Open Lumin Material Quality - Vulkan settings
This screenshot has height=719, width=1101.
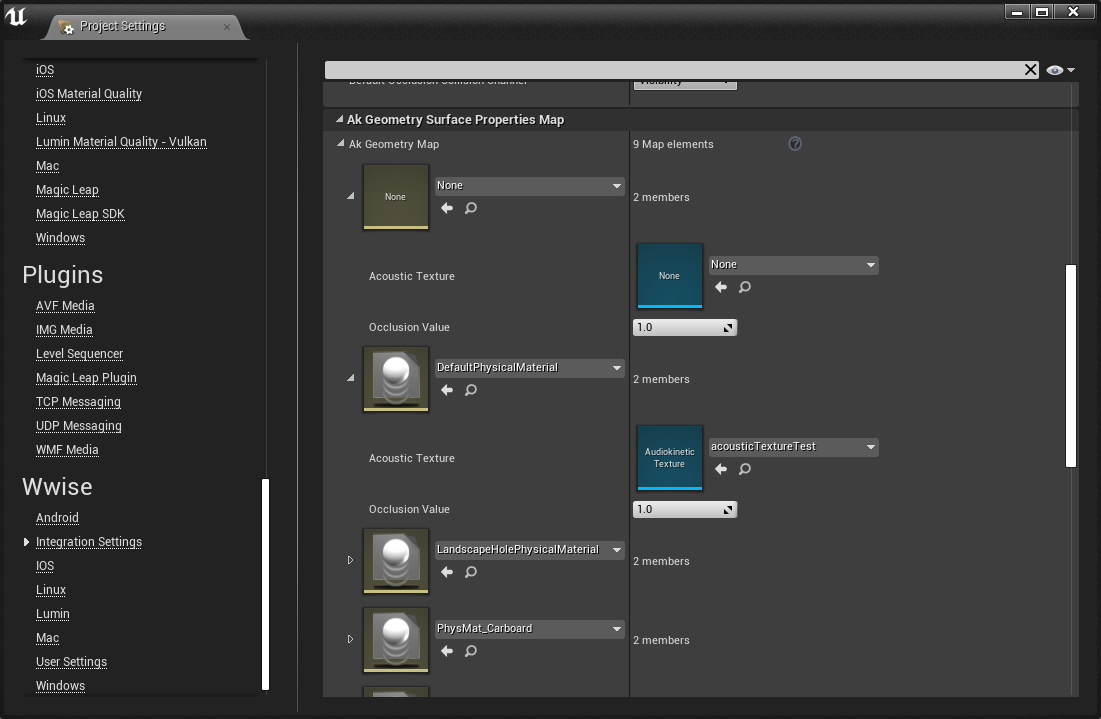[121, 141]
